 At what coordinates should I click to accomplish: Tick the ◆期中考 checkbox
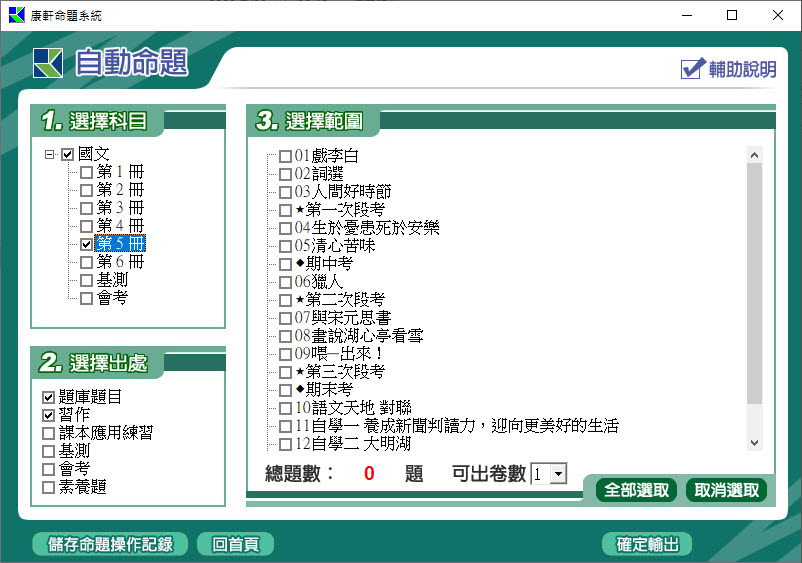(286, 264)
